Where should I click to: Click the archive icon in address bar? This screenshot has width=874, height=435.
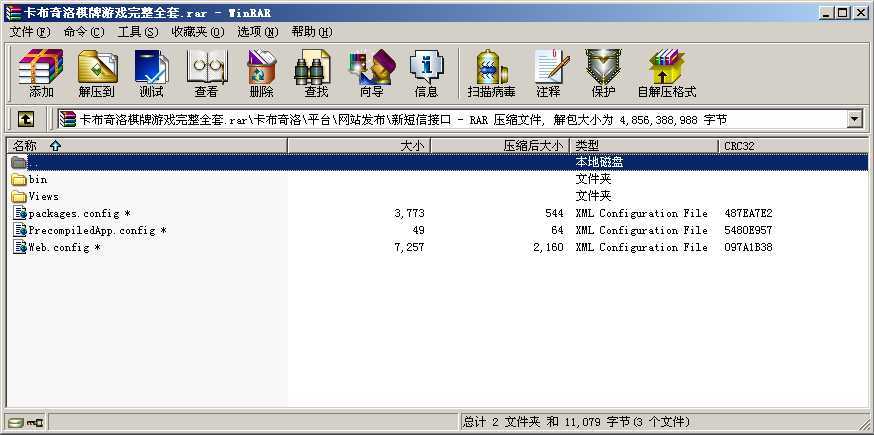tap(68, 119)
